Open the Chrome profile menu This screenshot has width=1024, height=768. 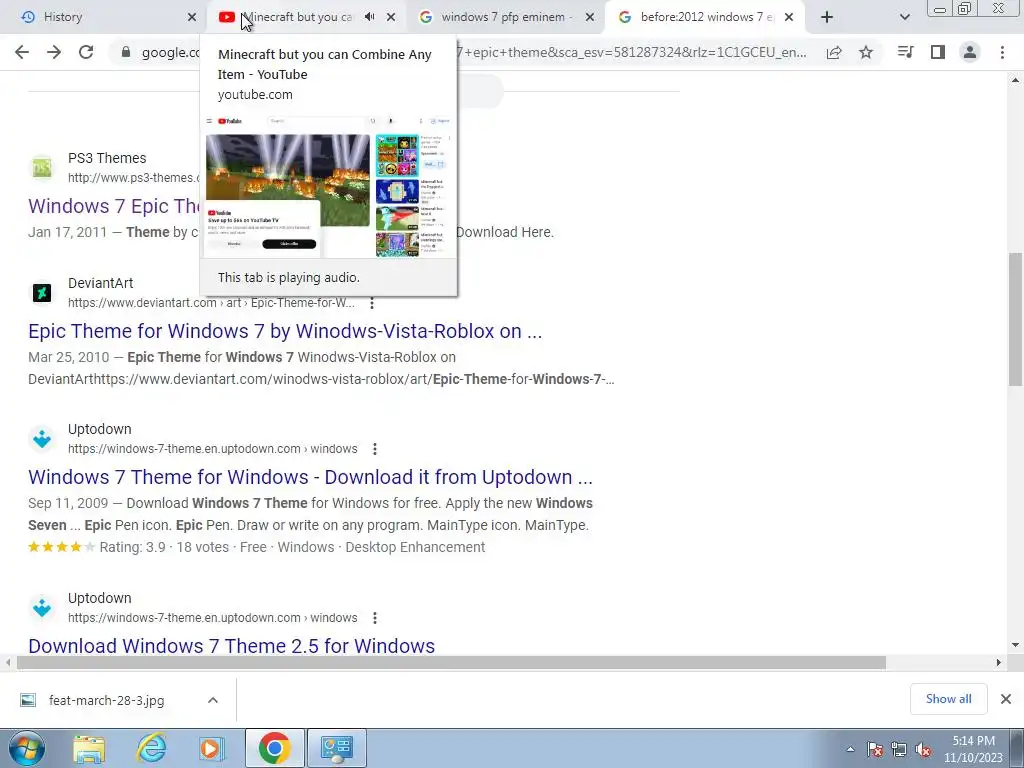click(x=970, y=52)
